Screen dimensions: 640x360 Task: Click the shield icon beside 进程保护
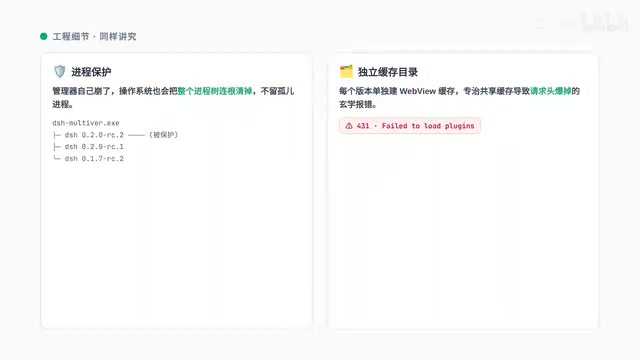click(x=60, y=71)
